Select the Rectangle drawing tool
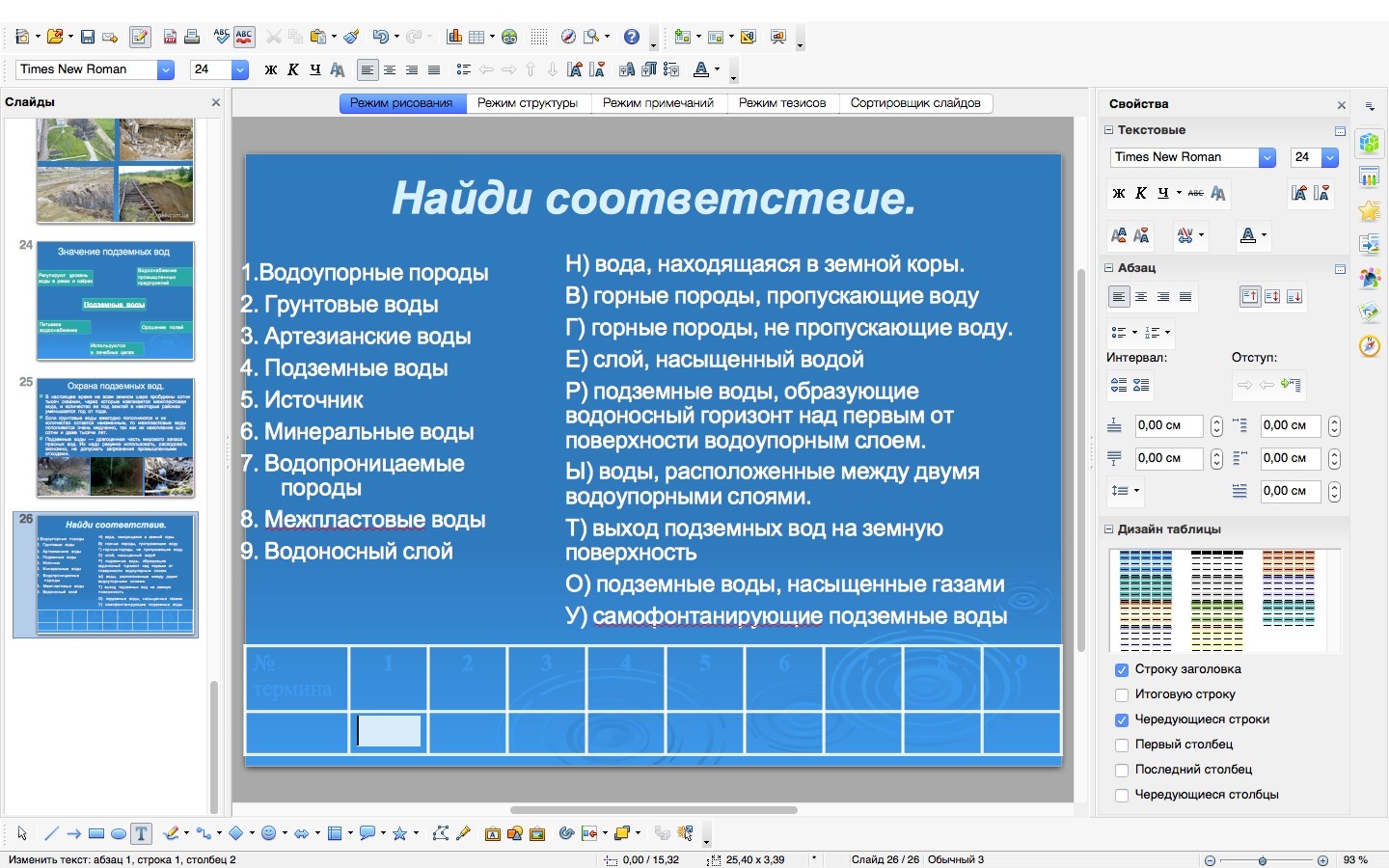The image size is (1389, 868). click(96, 833)
